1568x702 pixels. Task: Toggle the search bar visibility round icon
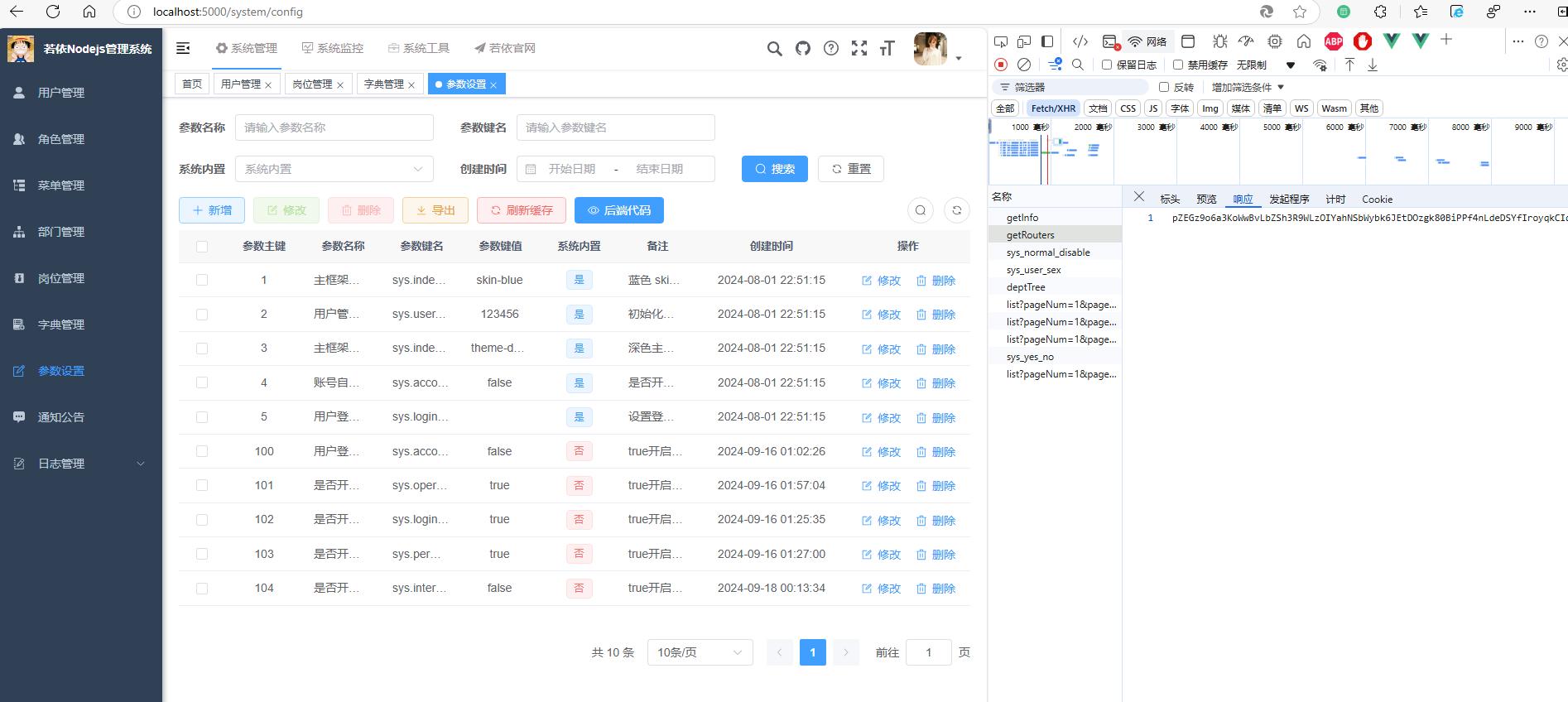tap(921, 210)
